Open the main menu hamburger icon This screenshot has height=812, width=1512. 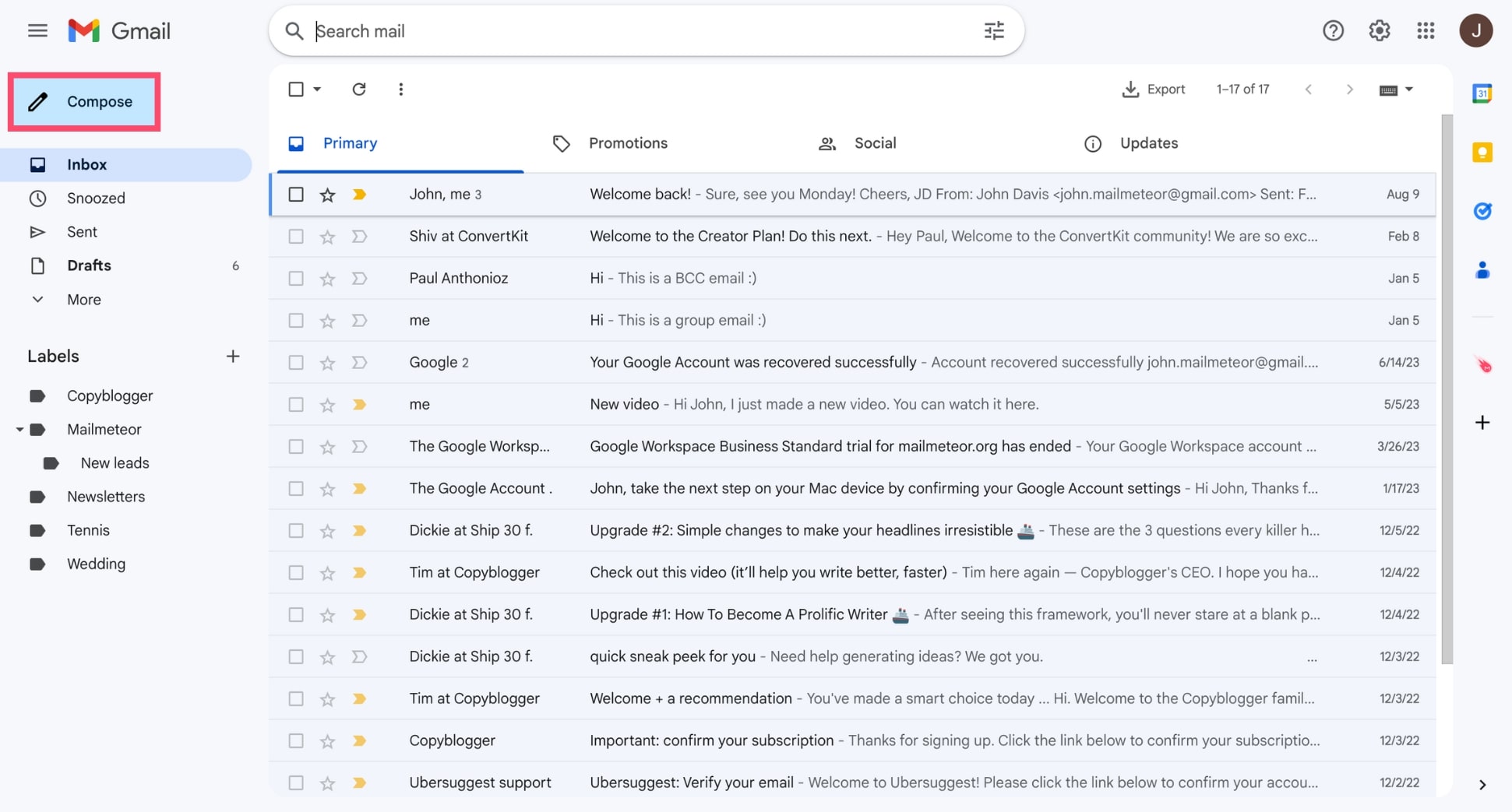click(37, 31)
